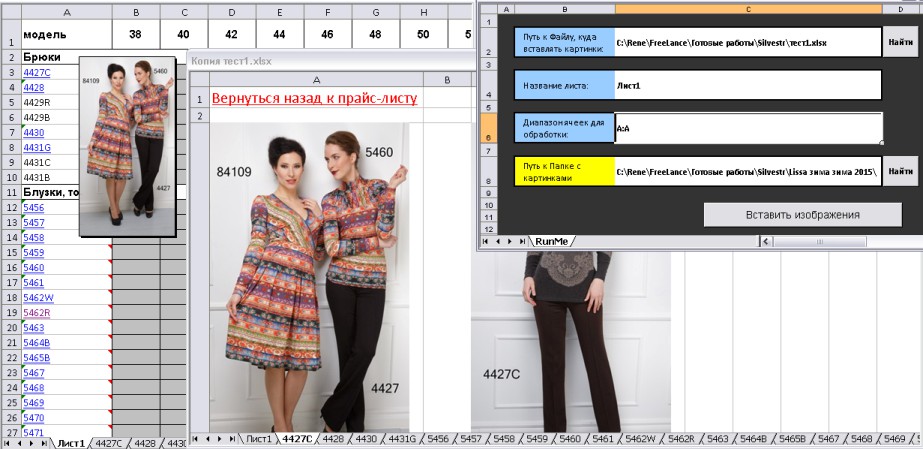
Task: Open the RunMe sheet tab
Action: 552,241
